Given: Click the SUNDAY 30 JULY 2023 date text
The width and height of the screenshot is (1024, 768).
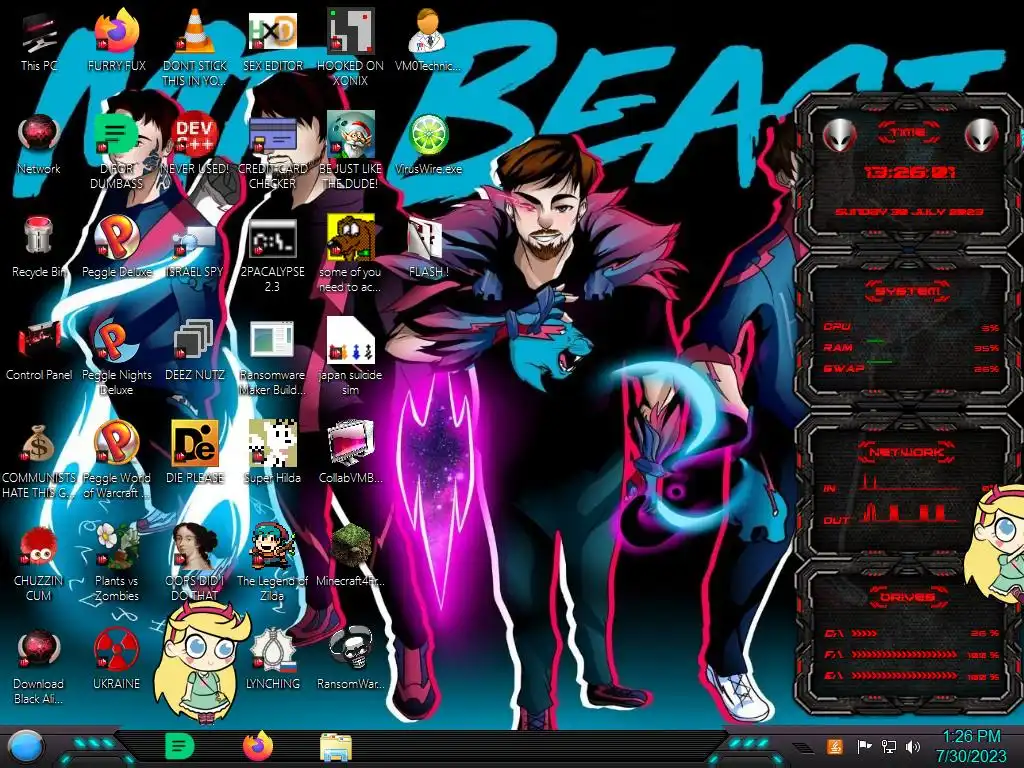Looking at the screenshot, I should 909,212.
